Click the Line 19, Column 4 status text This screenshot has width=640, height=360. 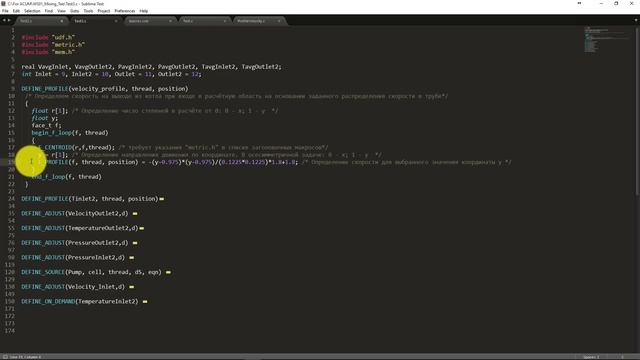pyautogui.click(x=25, y=357)
